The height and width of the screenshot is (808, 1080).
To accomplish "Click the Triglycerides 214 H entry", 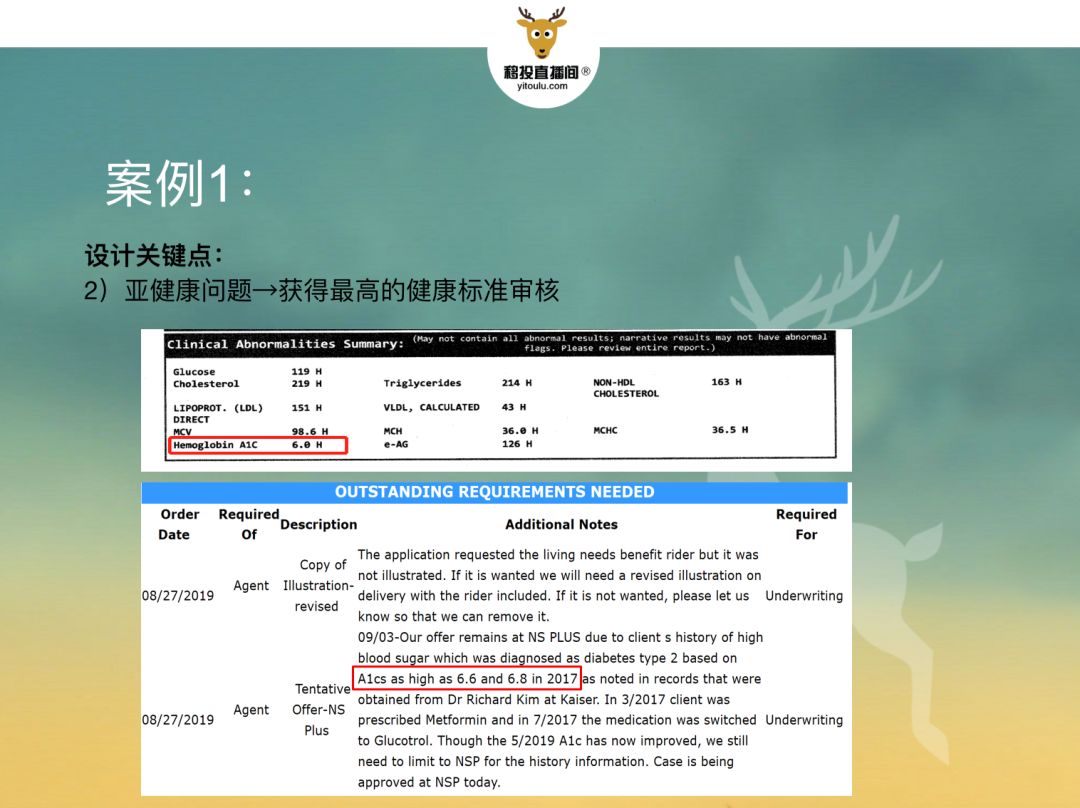I will coord(457,383).
